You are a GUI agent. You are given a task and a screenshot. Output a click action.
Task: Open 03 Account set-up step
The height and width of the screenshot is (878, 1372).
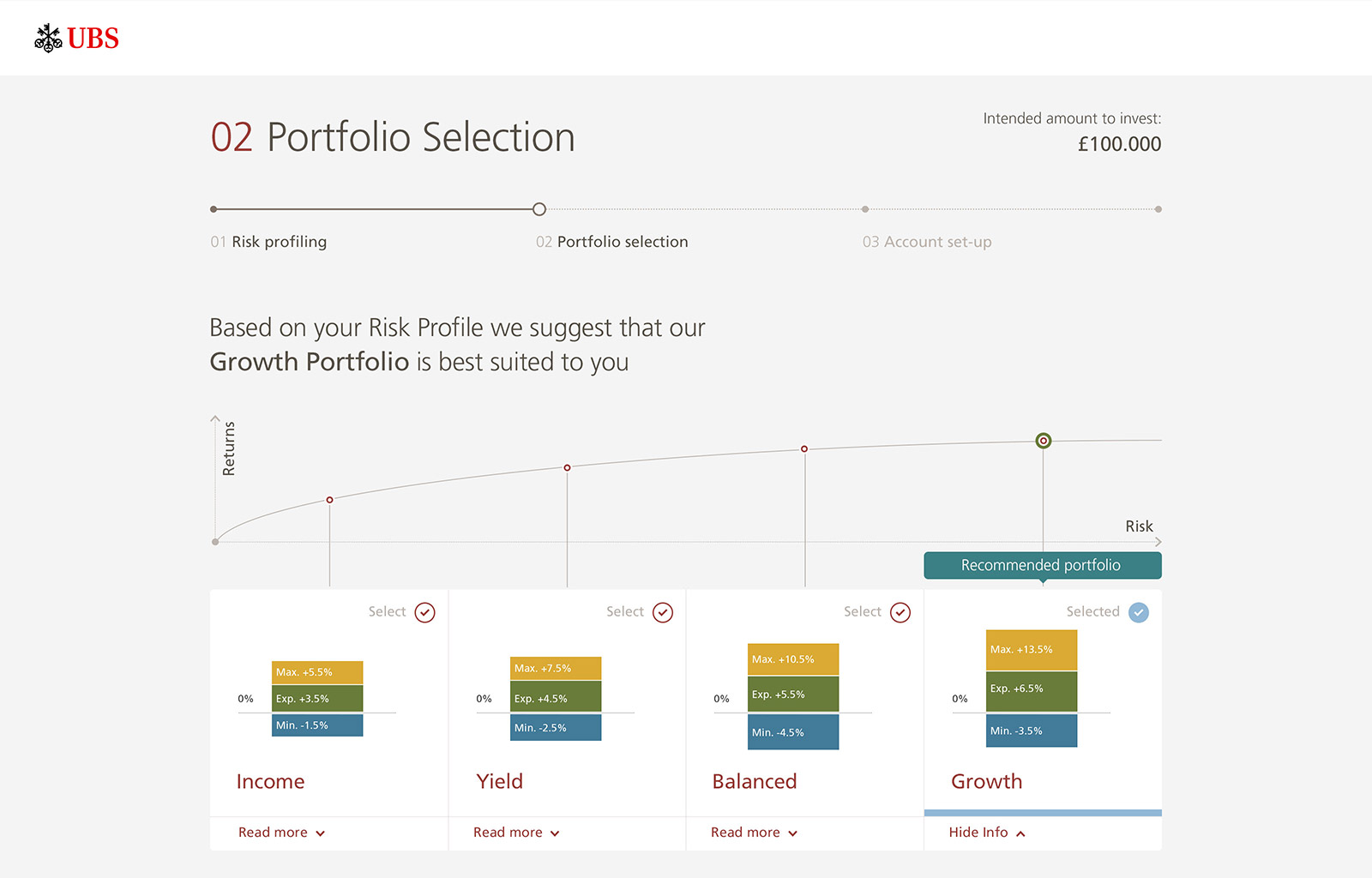pos(927,242)
